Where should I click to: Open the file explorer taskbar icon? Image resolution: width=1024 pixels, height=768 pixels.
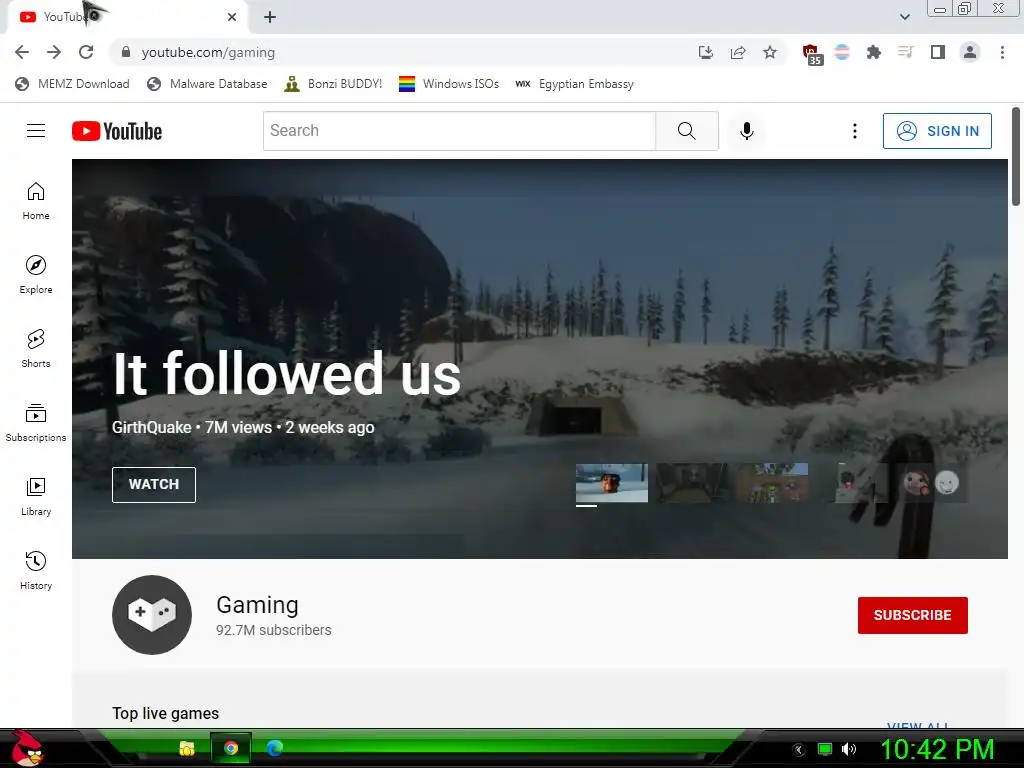187,748
